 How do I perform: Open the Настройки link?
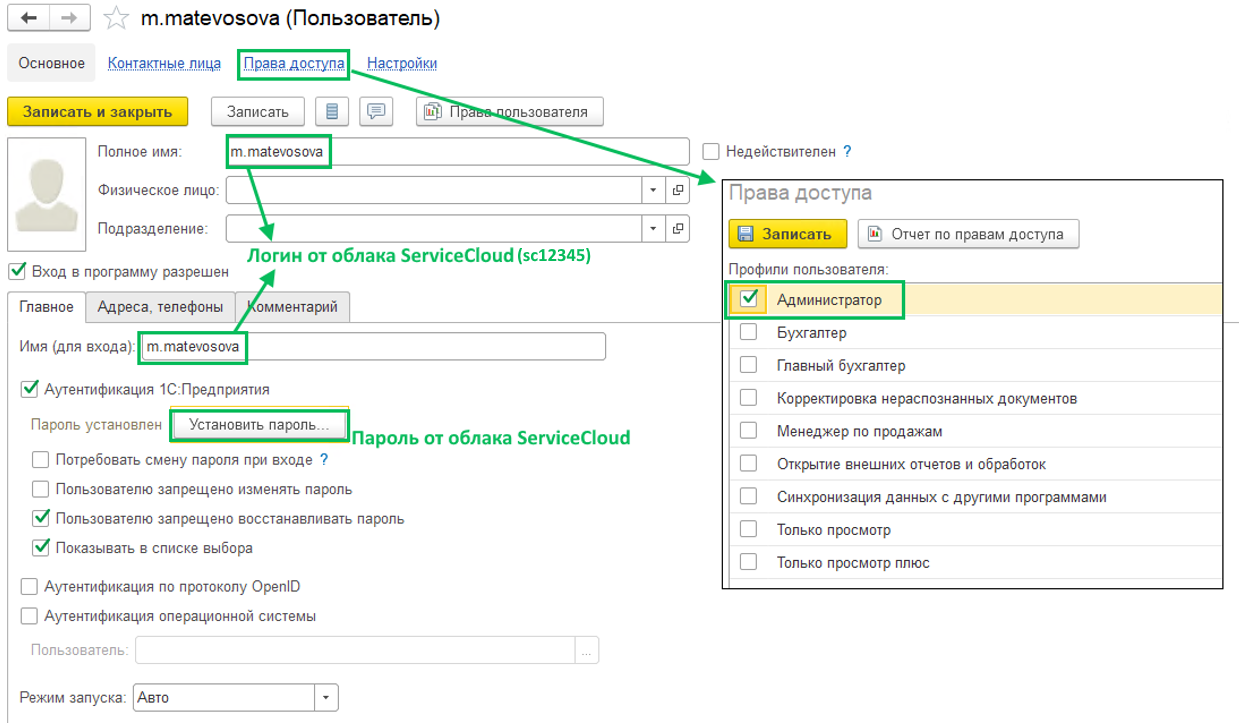coord(402,63)
